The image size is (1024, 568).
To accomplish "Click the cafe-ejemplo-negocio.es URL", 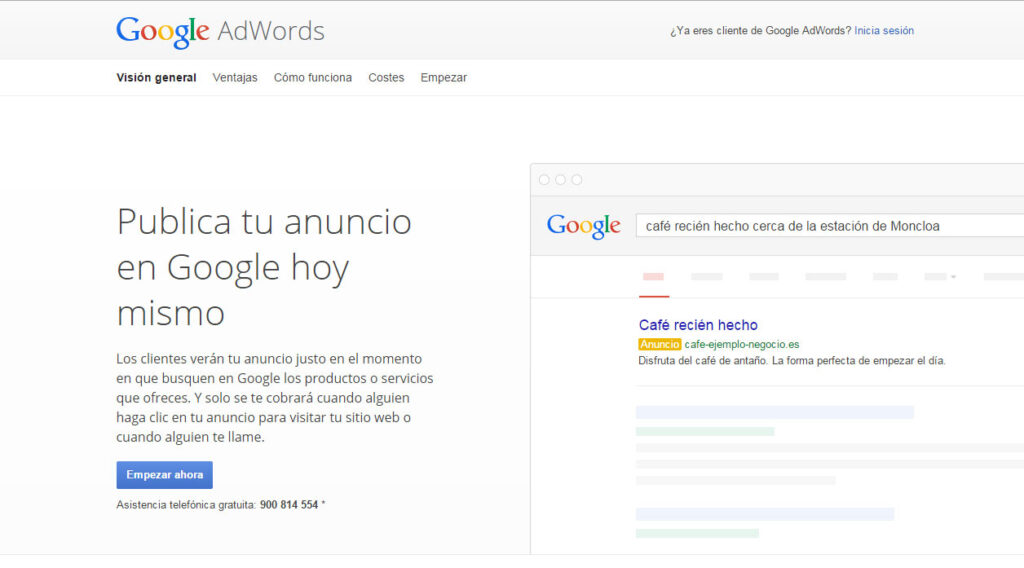I will coord(742,344).
